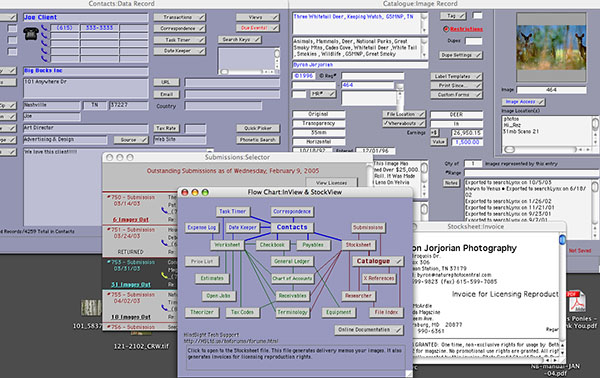Screen dimensions: 600x378
Task: Click the yellow phone icon in submission 753
Action: point(164,275)
